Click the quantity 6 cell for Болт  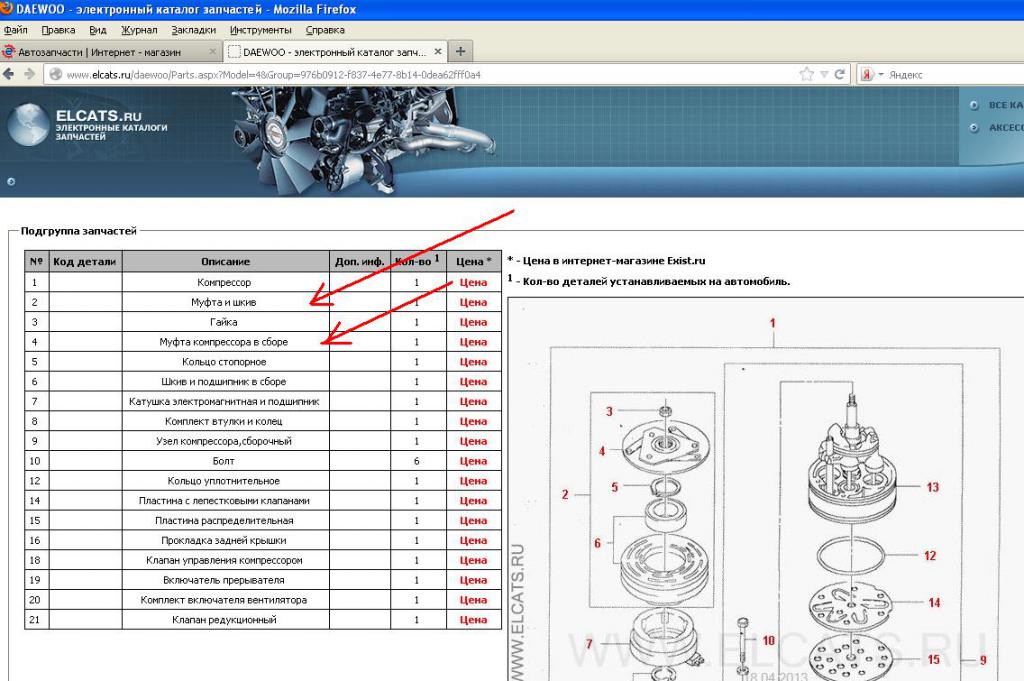417,461
